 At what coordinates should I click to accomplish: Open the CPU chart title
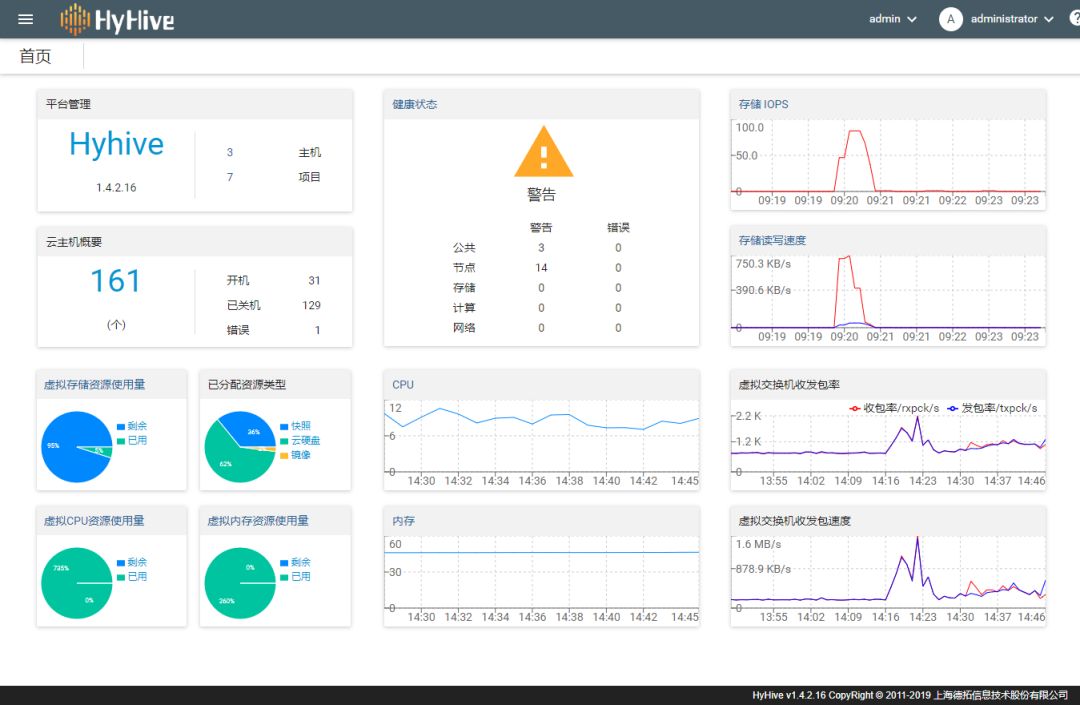click(x=403, y=384)
